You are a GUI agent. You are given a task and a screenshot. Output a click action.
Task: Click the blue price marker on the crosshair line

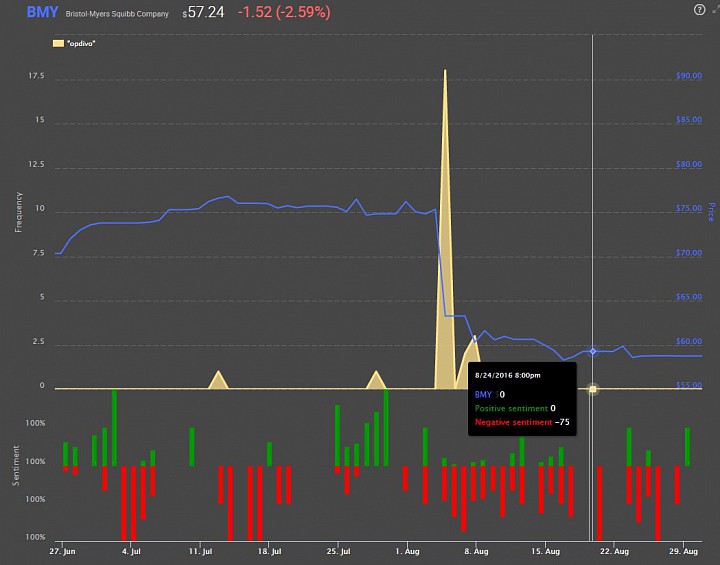(x=593, y=351)
